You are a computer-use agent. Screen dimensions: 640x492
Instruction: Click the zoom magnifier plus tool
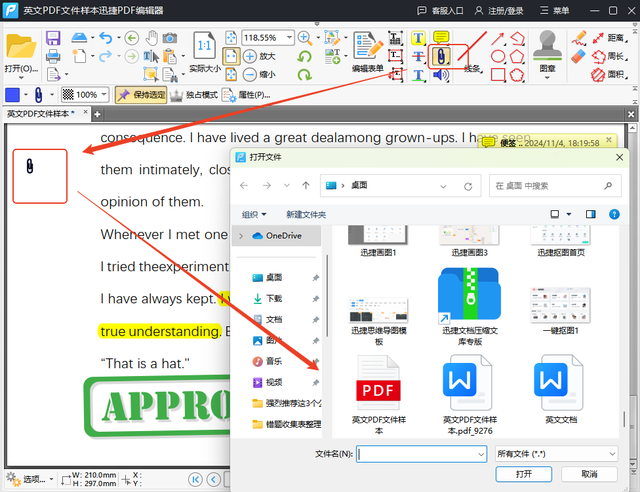tap(304, 38)
